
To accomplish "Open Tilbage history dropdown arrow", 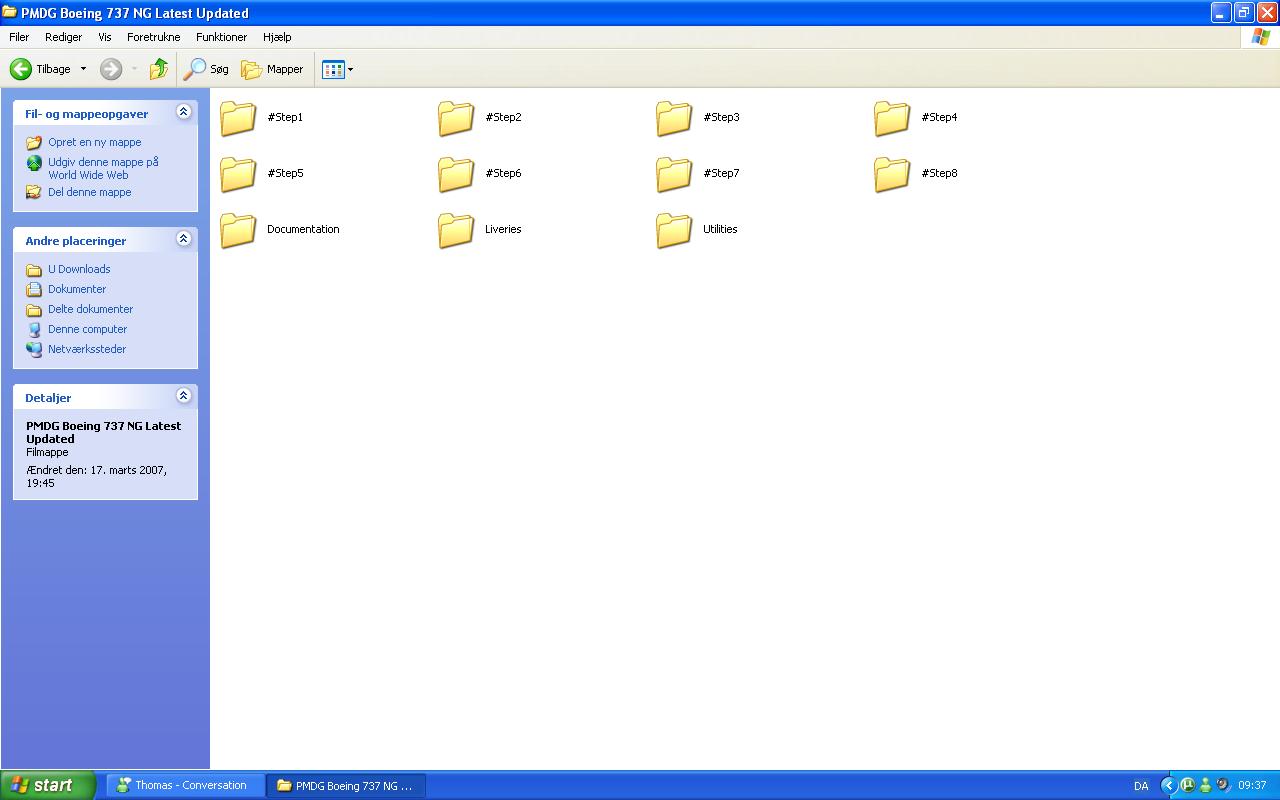I will 83,69.
